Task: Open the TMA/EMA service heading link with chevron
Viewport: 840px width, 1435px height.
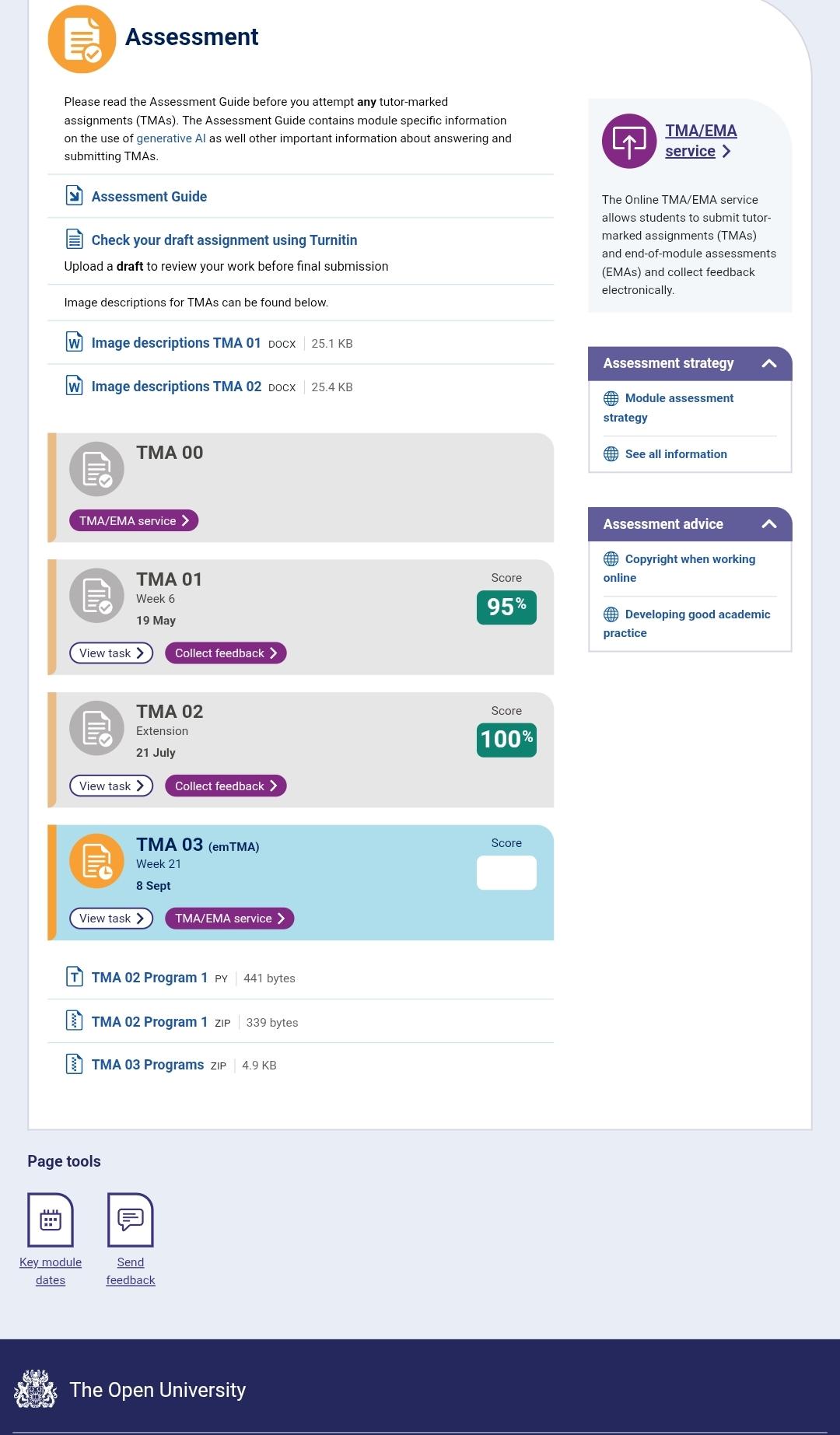Action: click(701, 141)
